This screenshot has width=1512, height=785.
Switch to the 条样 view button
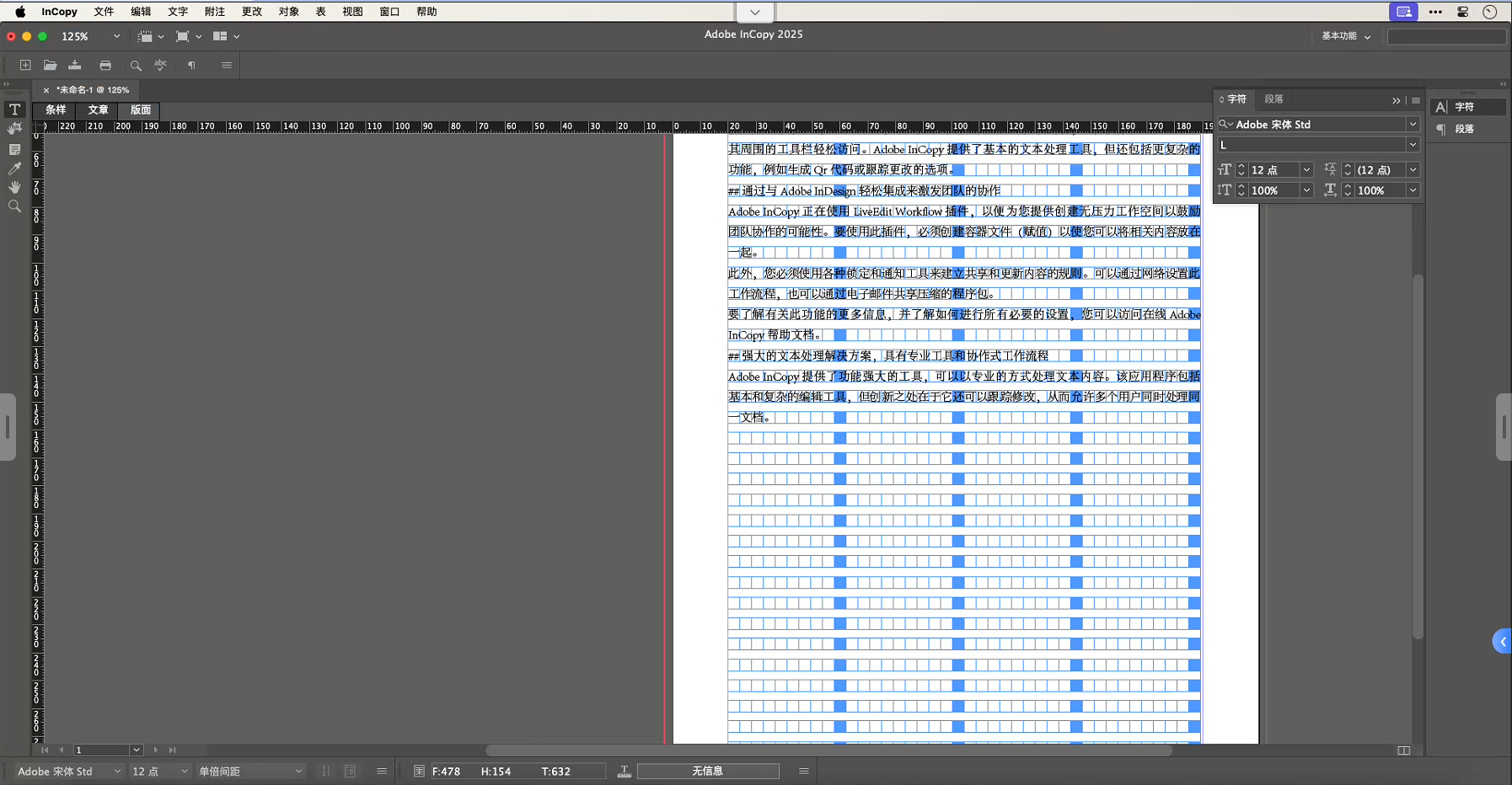click(56, 110)
